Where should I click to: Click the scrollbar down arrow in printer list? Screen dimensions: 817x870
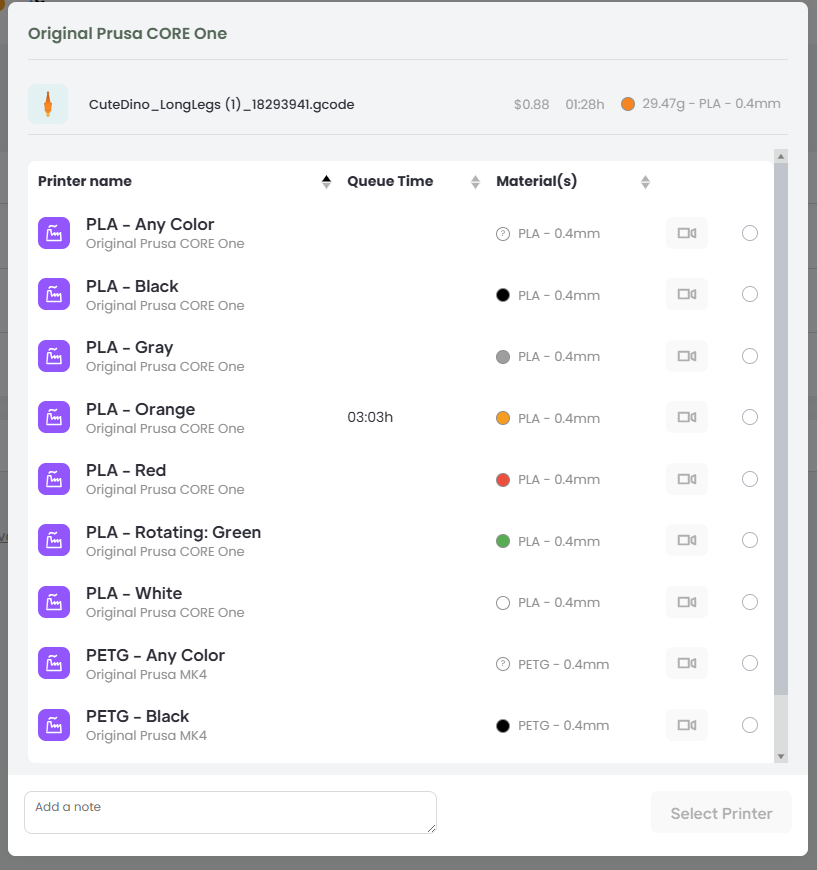click(x=781, y=756)
